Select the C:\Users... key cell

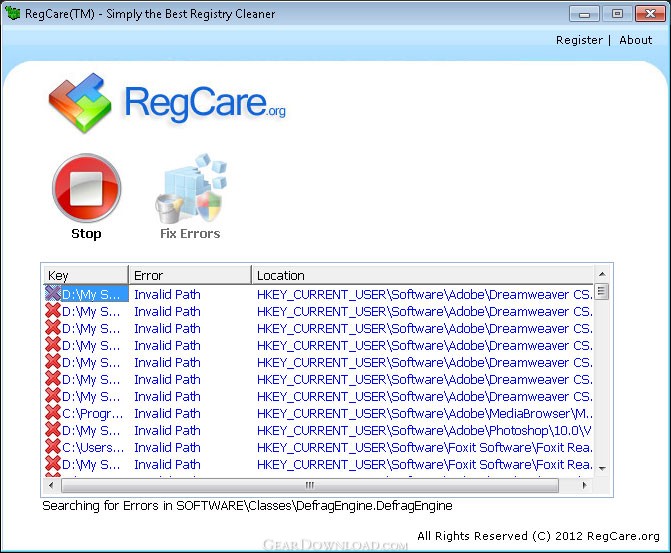(93, 447)
